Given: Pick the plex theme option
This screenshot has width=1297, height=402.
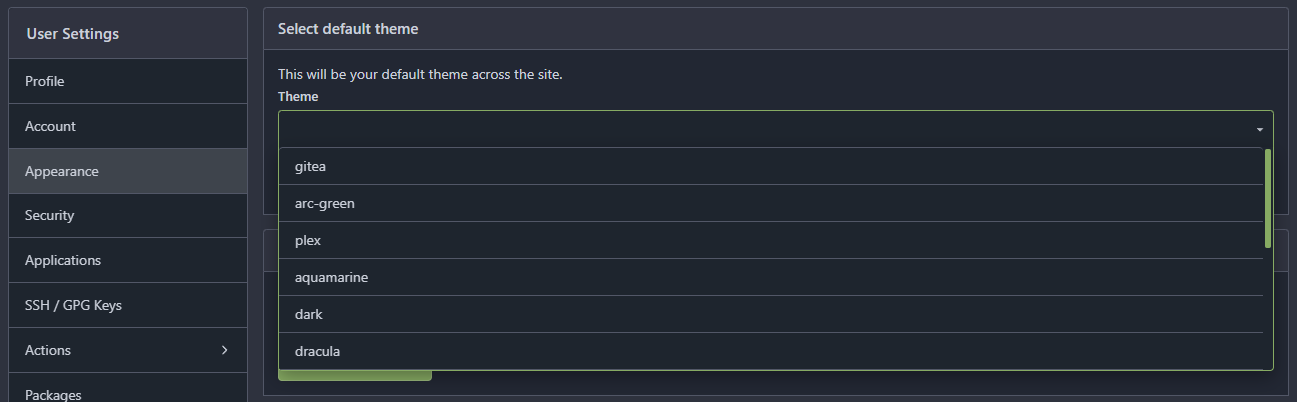Looking at the screenshot, I should tap(309, 241).
